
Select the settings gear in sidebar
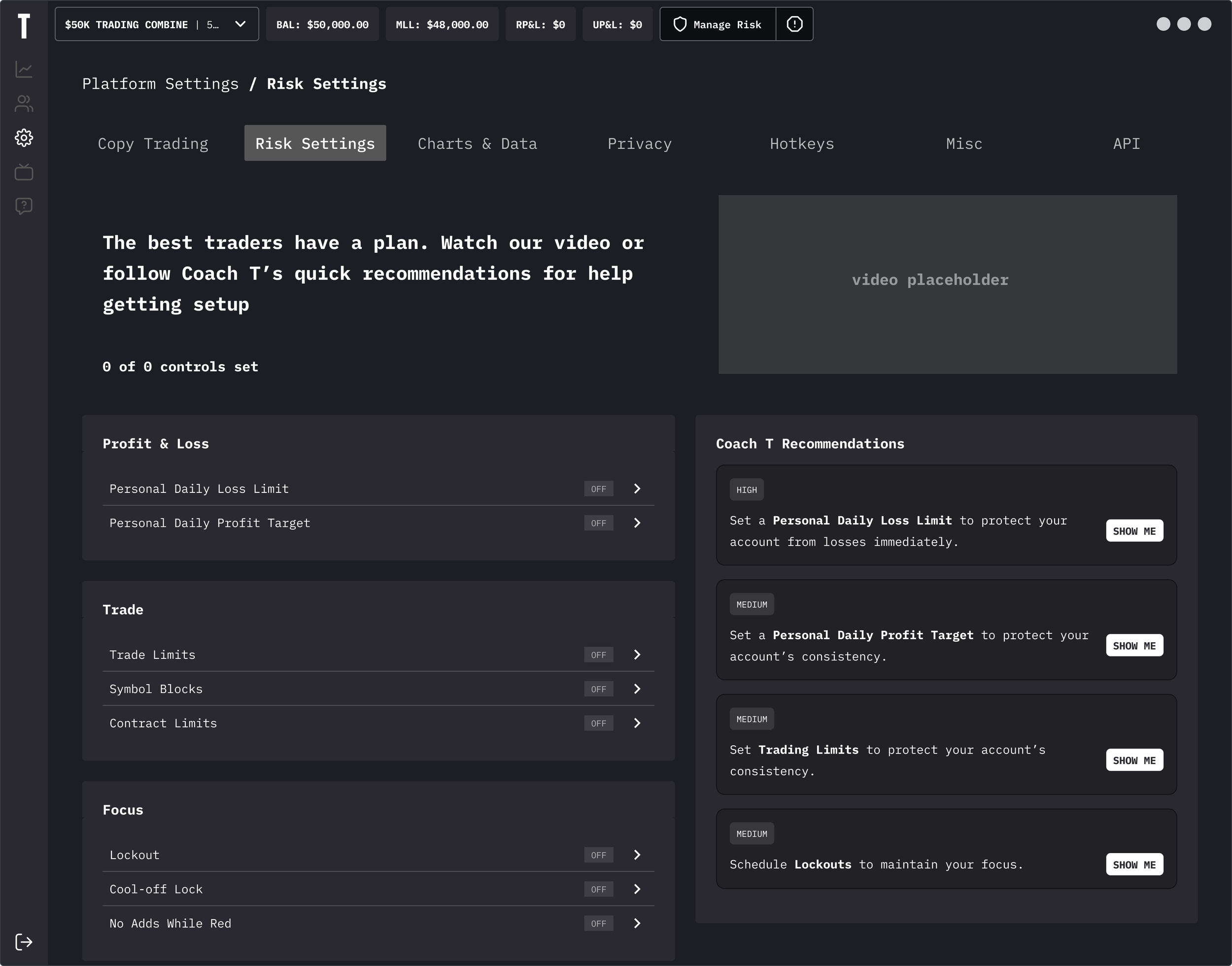point(24,138)
